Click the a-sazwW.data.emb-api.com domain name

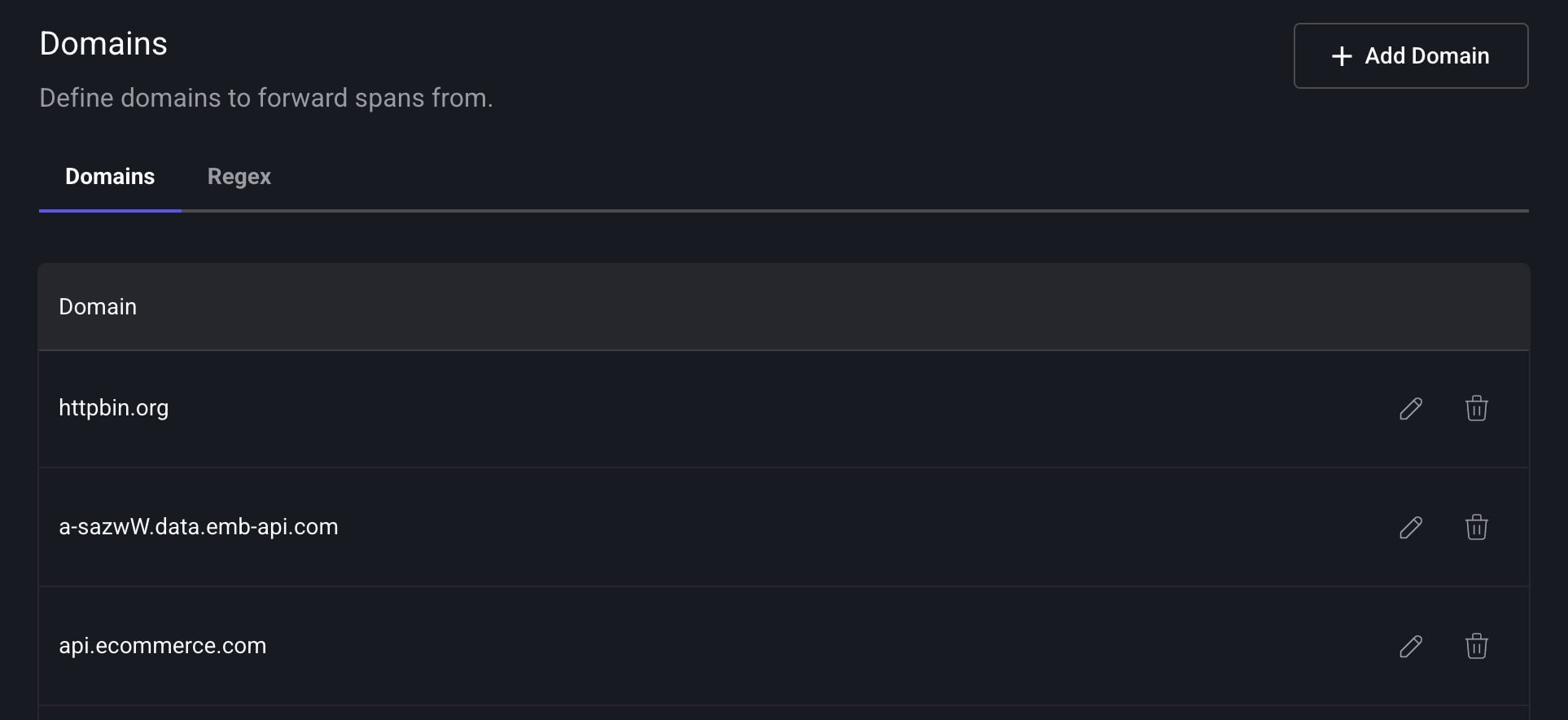[x=198, y=527]
